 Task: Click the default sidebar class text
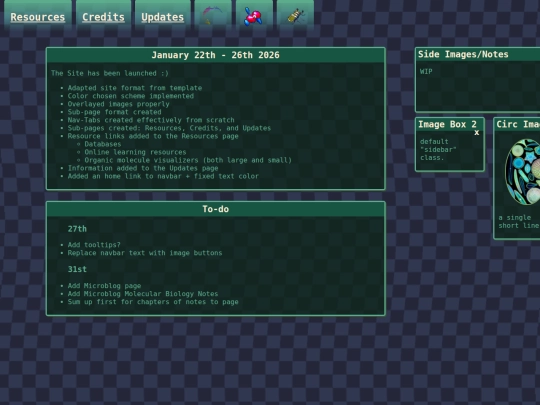(438, 150)
